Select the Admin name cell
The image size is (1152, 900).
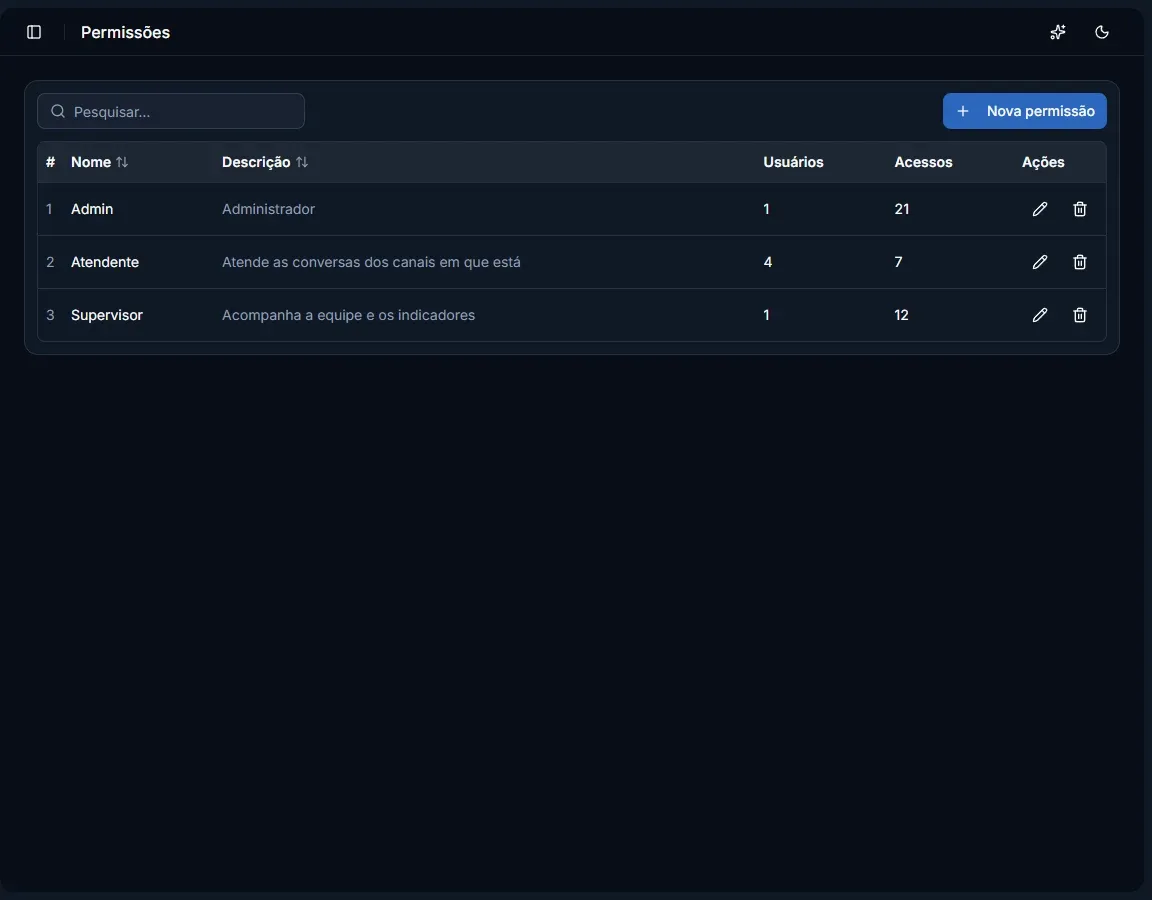click(x=92, y=209)
